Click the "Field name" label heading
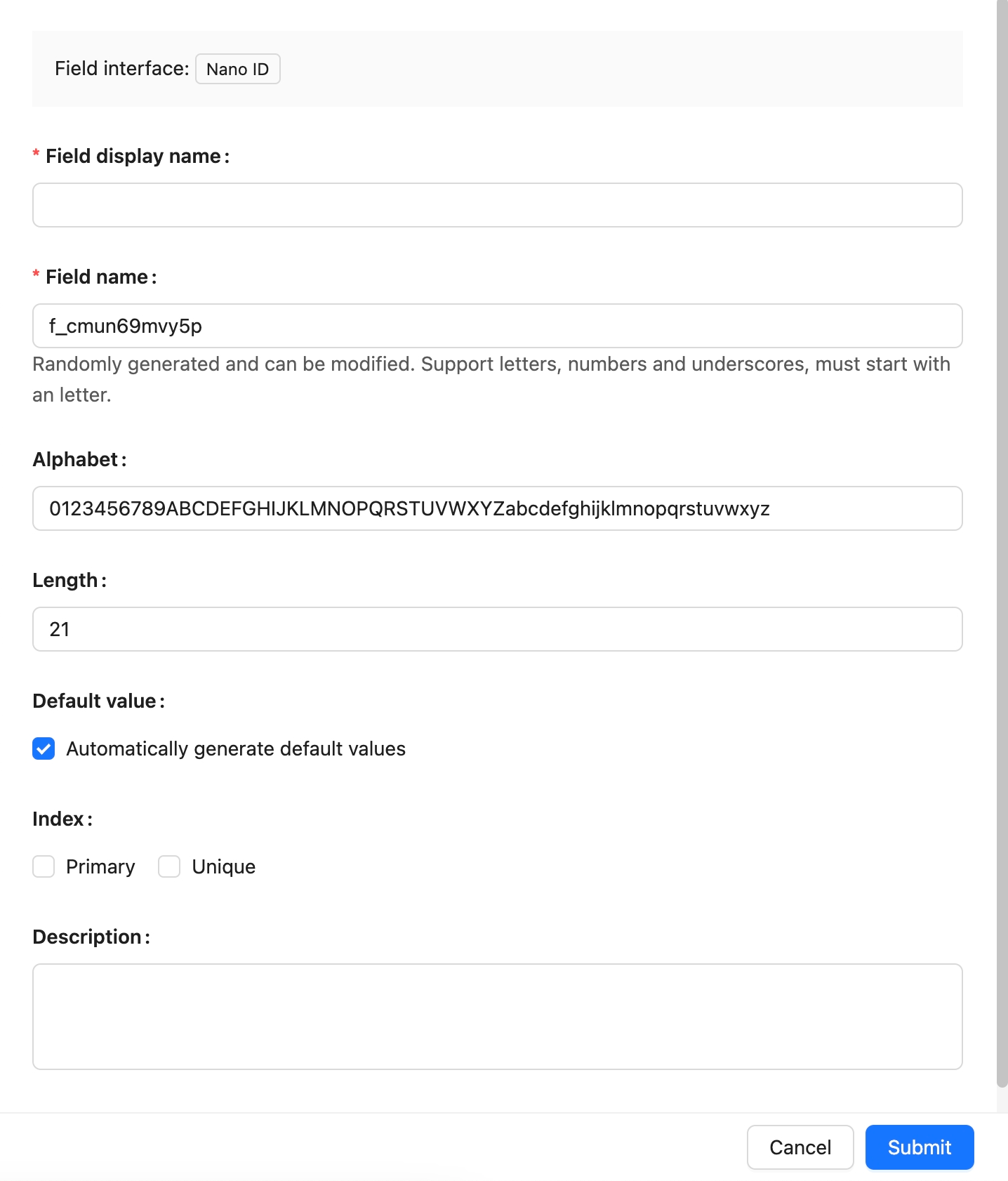The width and height of the screenshot is (1008, 1181). 97,277
